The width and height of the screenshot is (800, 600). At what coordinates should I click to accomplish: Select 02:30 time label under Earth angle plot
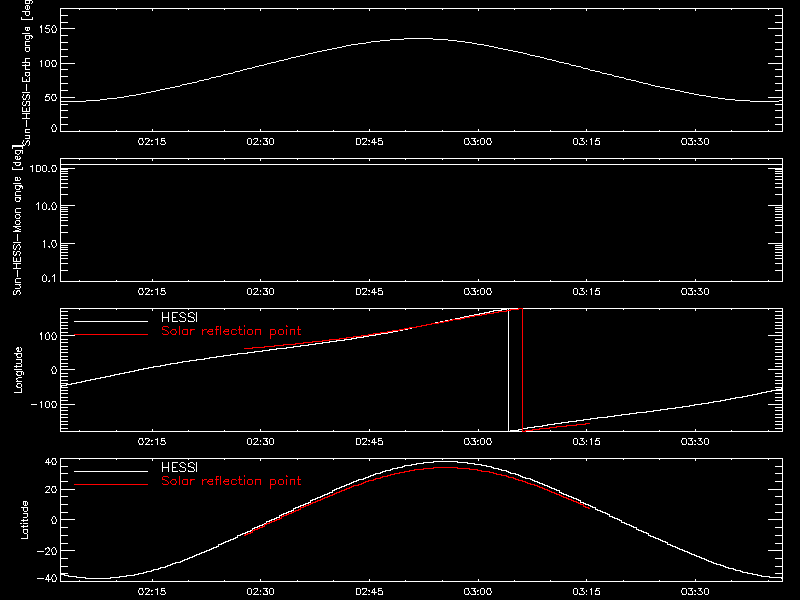pyautogui.click(x=261, y=142)
